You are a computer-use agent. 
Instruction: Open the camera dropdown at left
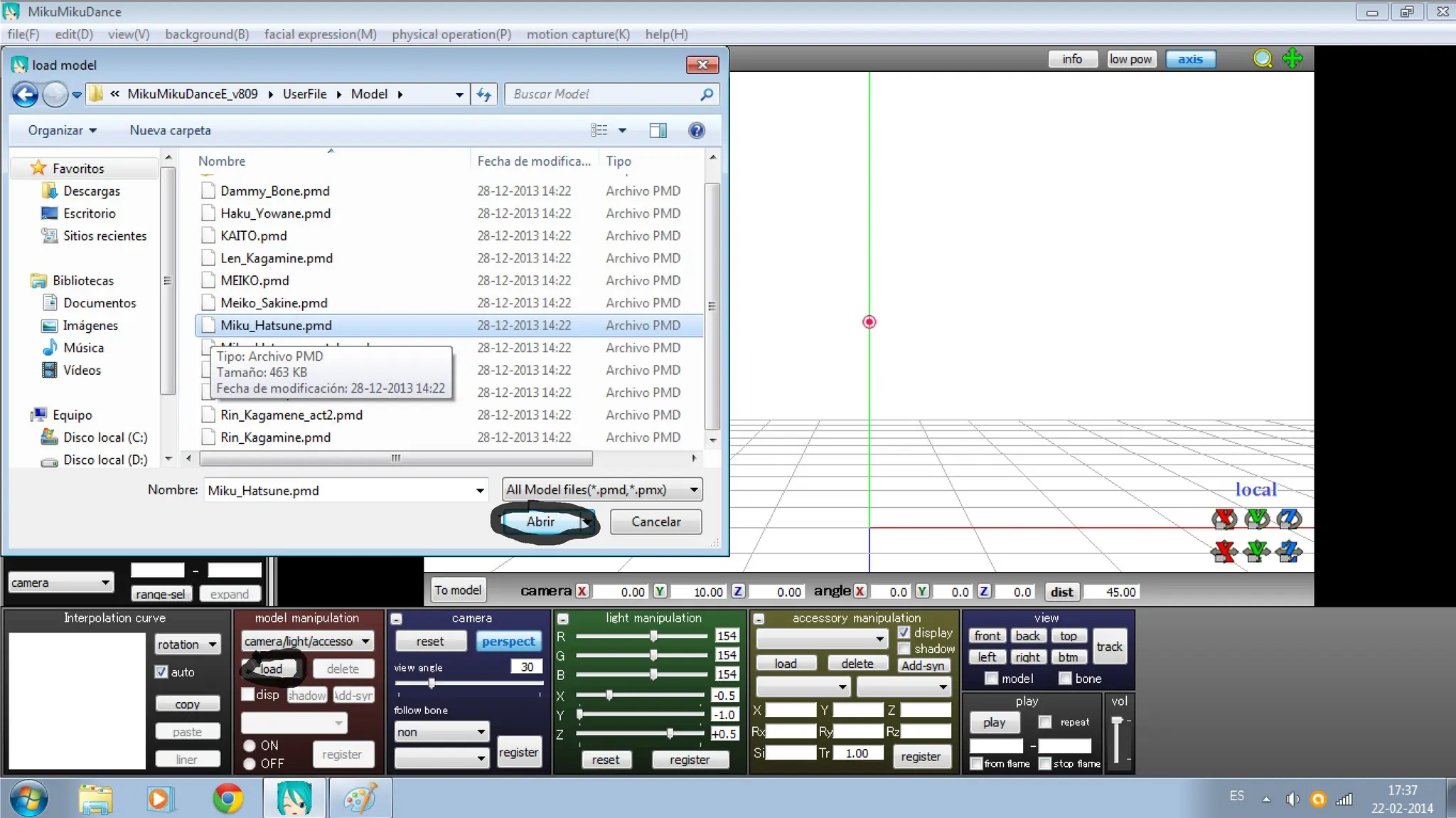[61, 583]
